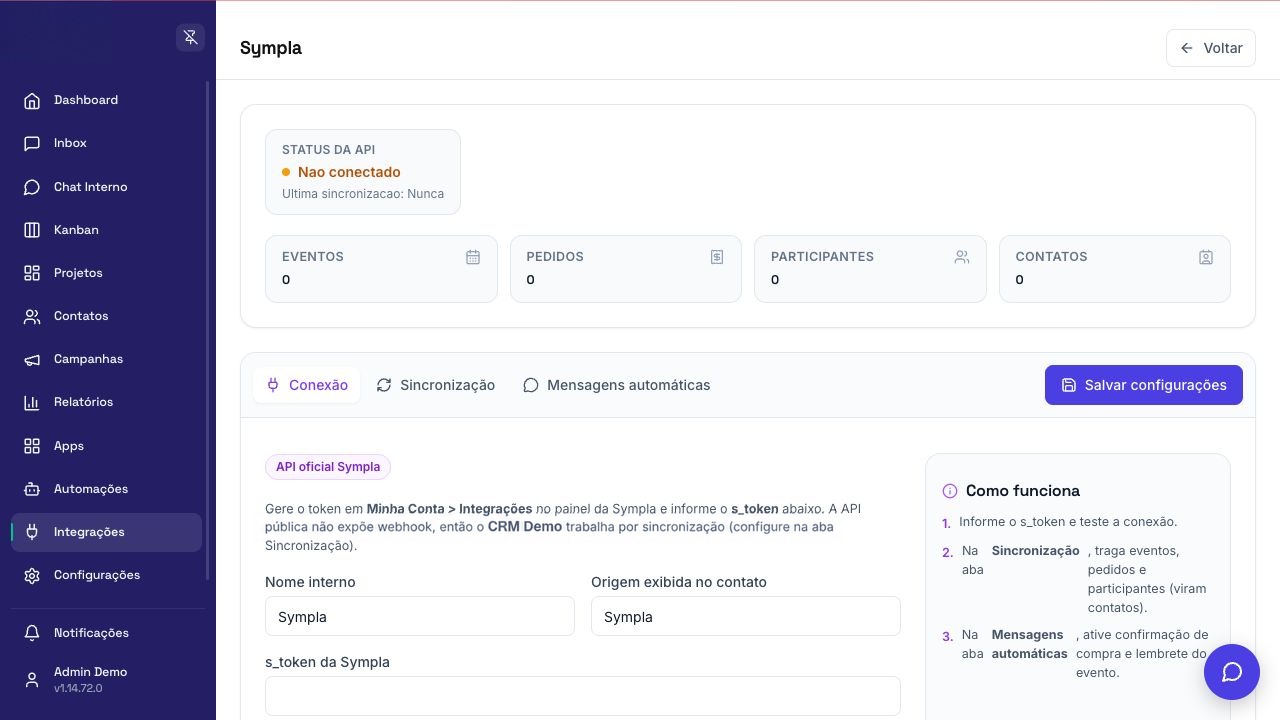Screen dimensions: 1280x720
Task: Click the Campanhas megaphone icon
Action: pos(32,359)
